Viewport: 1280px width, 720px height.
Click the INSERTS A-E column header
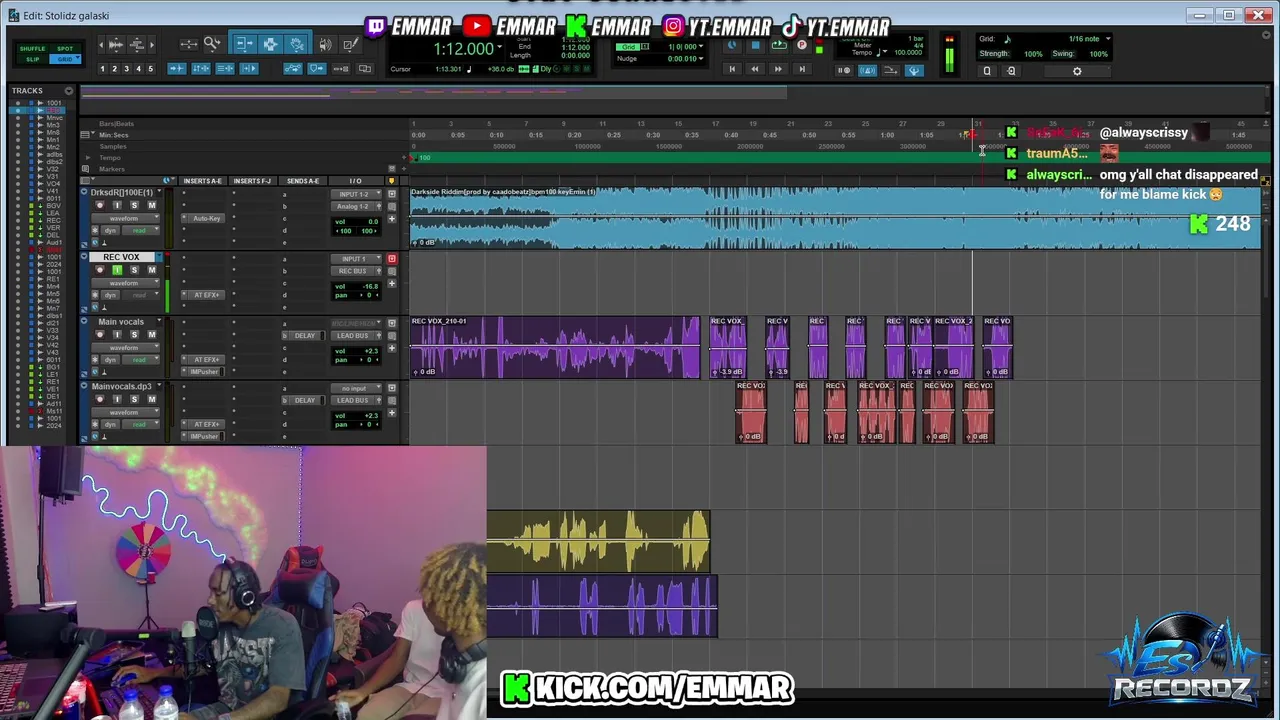pos(202,181)
